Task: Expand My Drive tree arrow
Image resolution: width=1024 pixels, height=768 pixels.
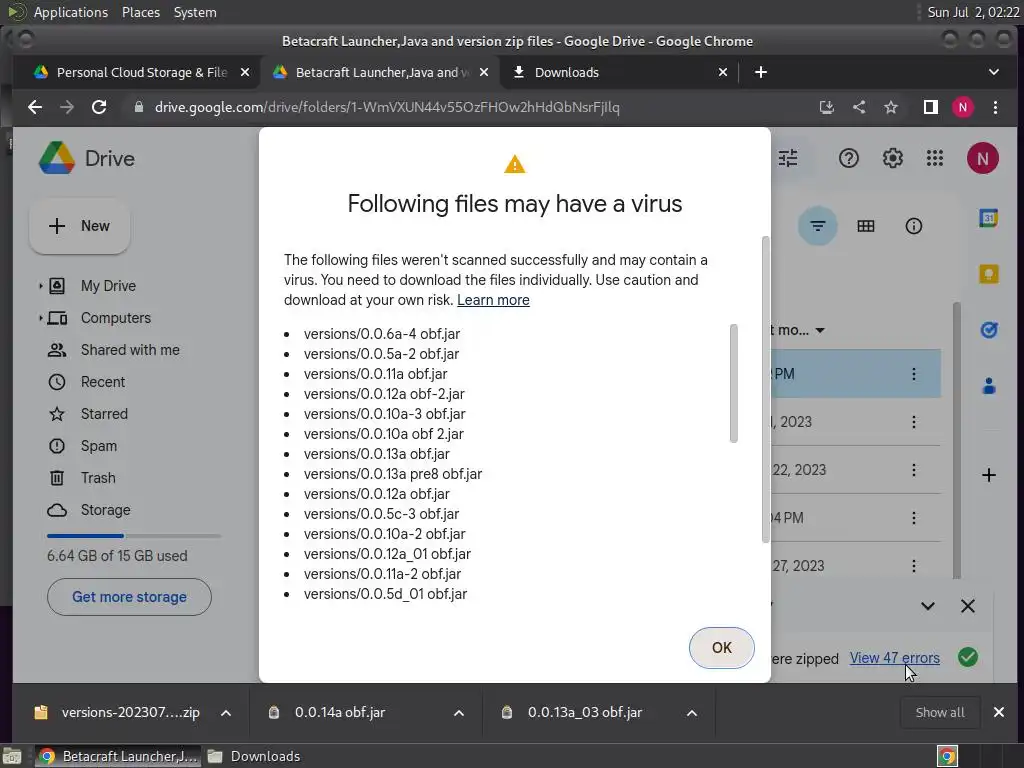Action: [x=40, y=286]
